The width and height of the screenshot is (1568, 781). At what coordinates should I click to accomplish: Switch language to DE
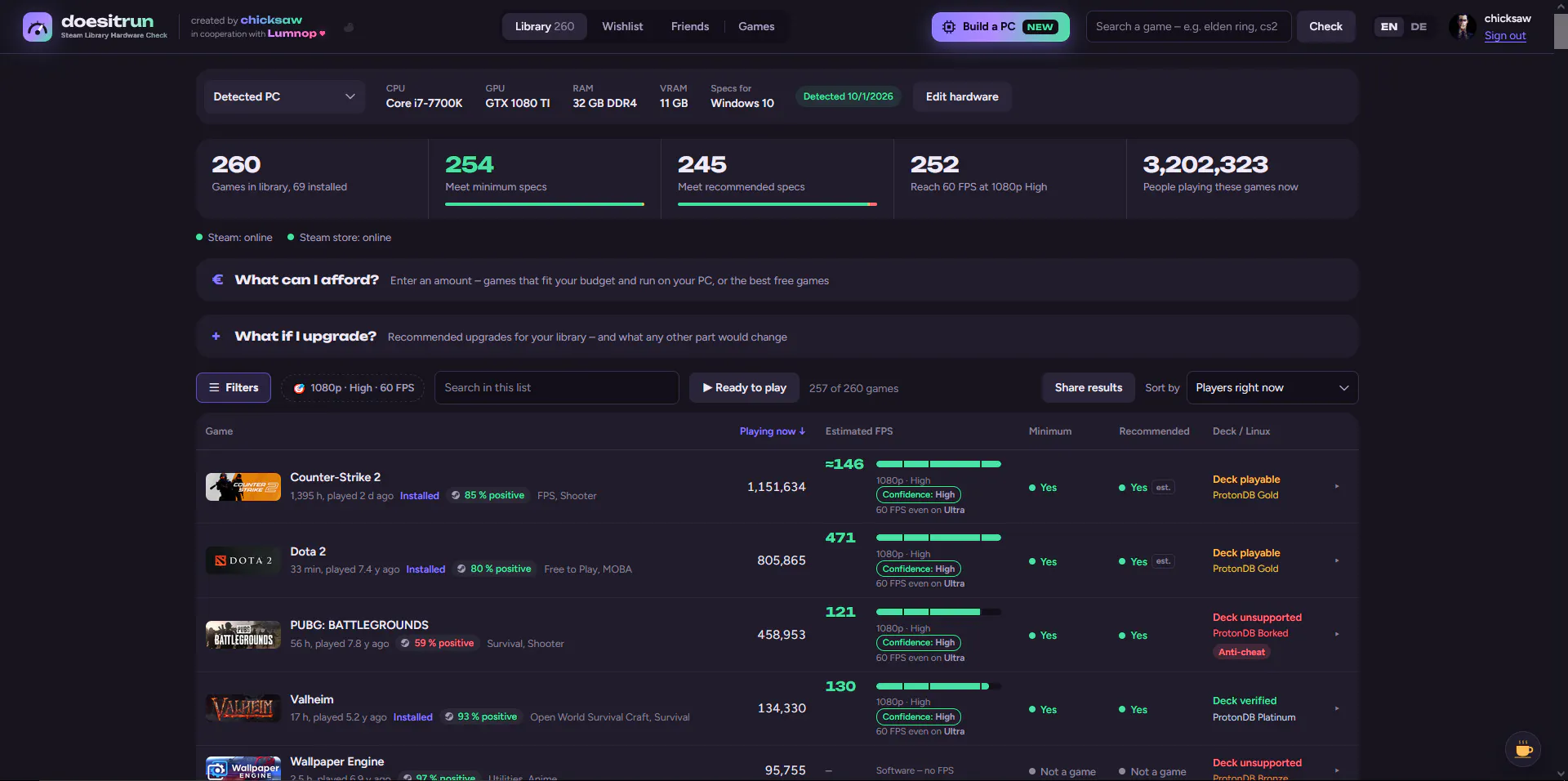(1419, 27)
